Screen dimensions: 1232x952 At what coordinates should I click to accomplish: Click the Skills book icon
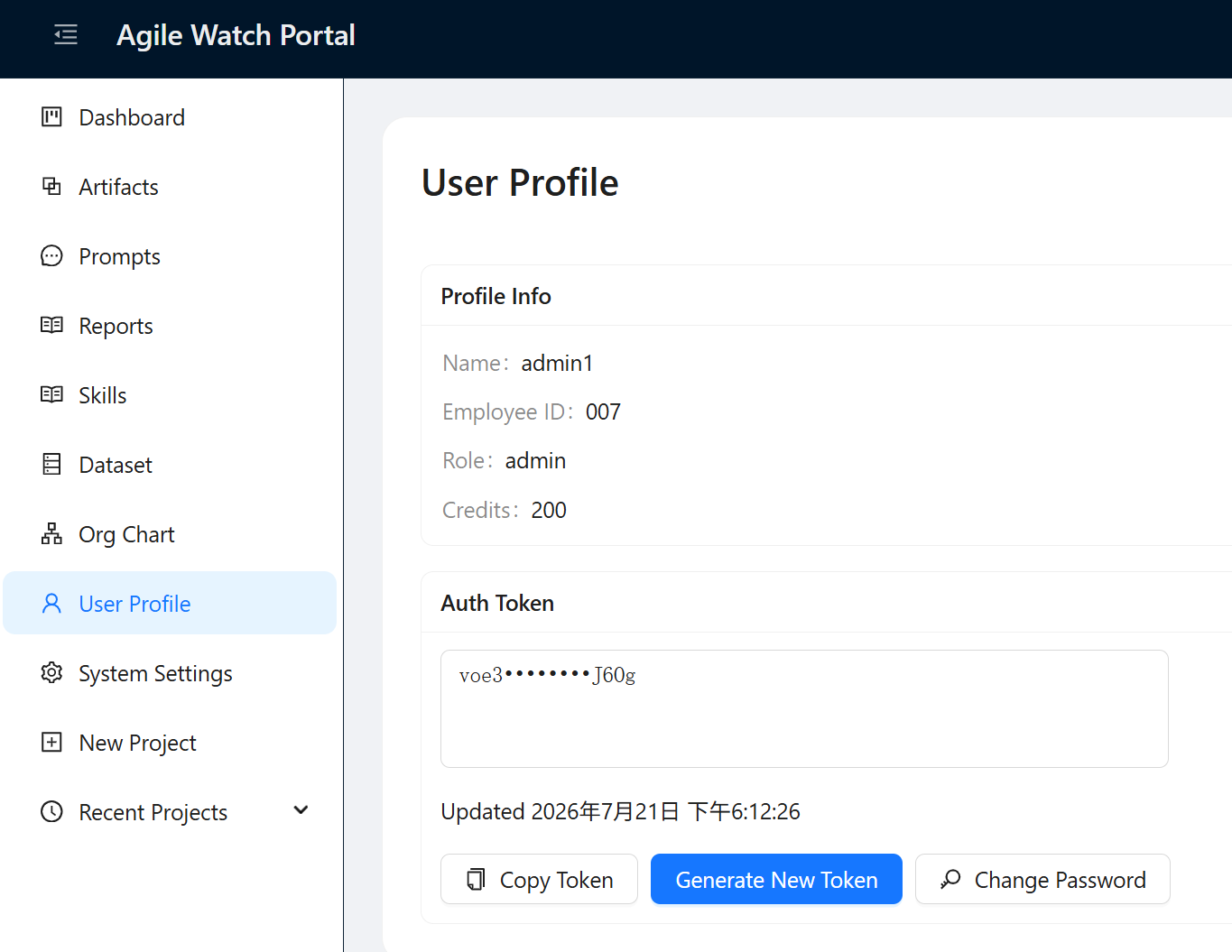click(x=51, y=394)
